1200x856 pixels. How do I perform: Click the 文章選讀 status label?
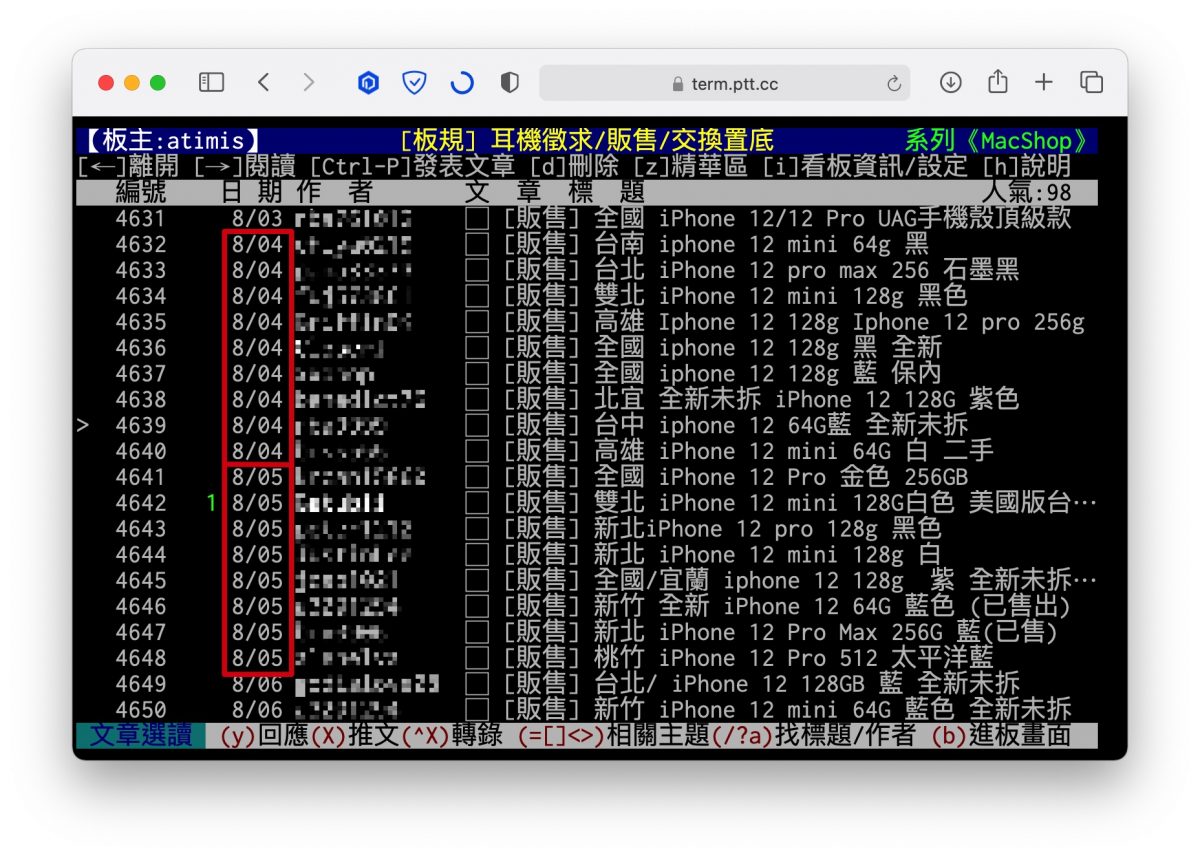141,736
